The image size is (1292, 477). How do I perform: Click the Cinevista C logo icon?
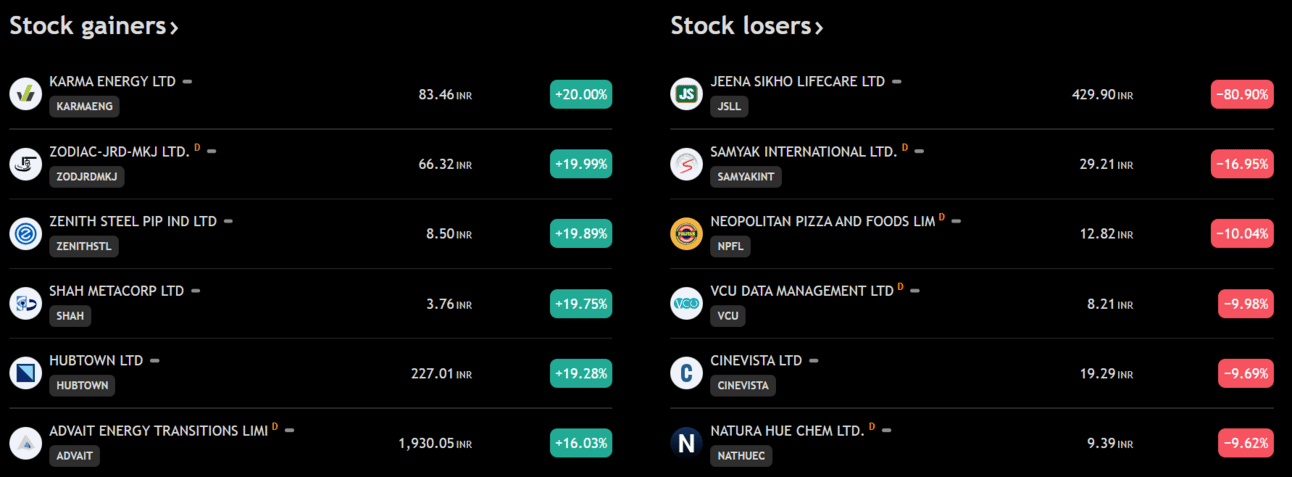(x=686, y=373)
